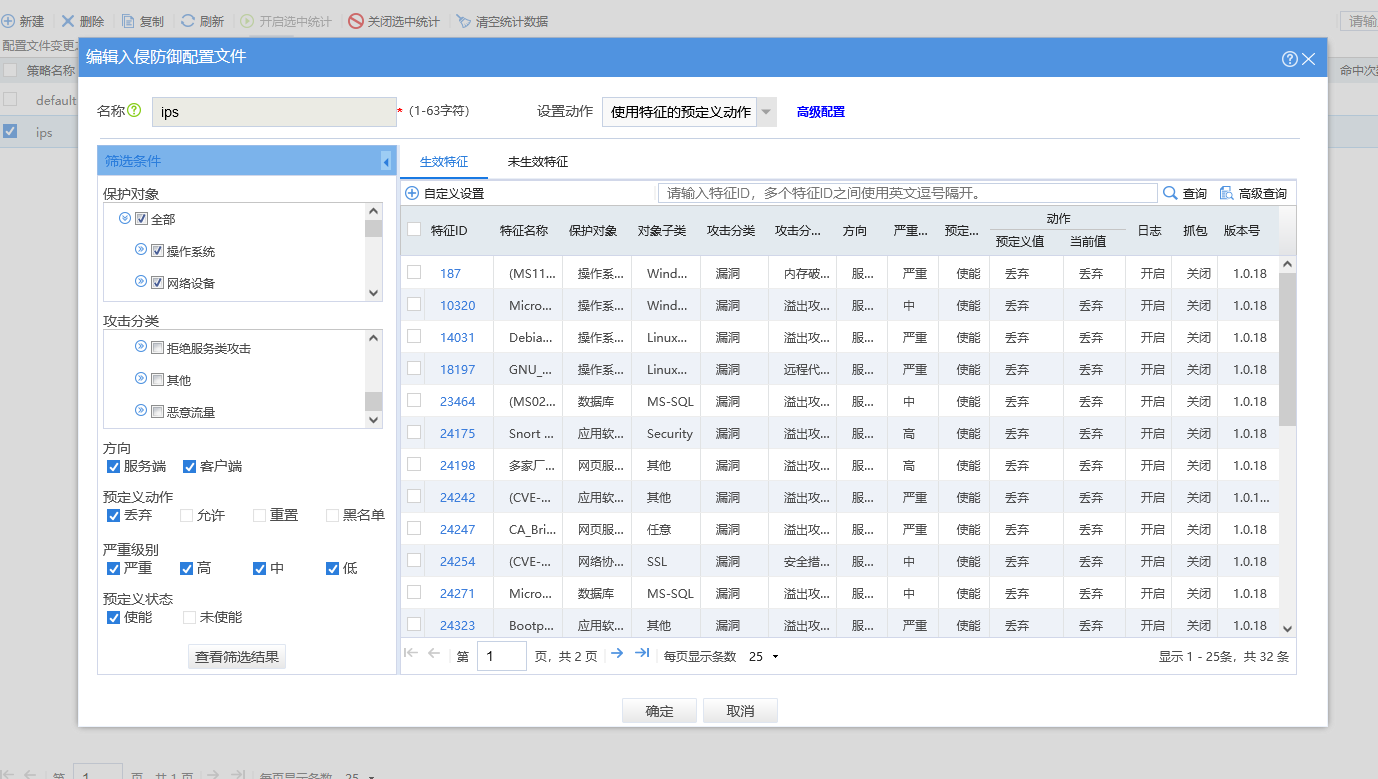Open the 高级配置 link
The height and width of the screenshot is (779, 1378).
click(x=820, y=112)
